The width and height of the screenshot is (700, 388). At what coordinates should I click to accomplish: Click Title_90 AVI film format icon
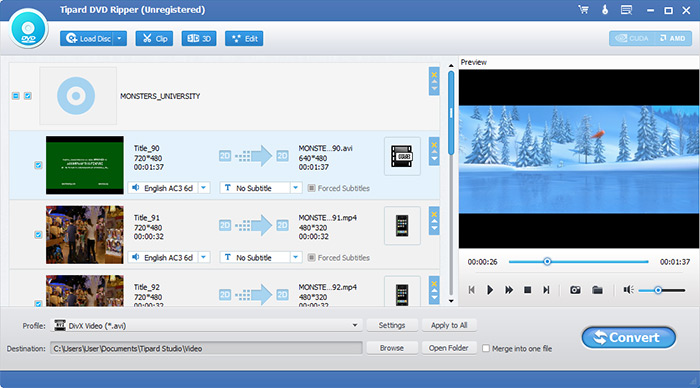402,156
